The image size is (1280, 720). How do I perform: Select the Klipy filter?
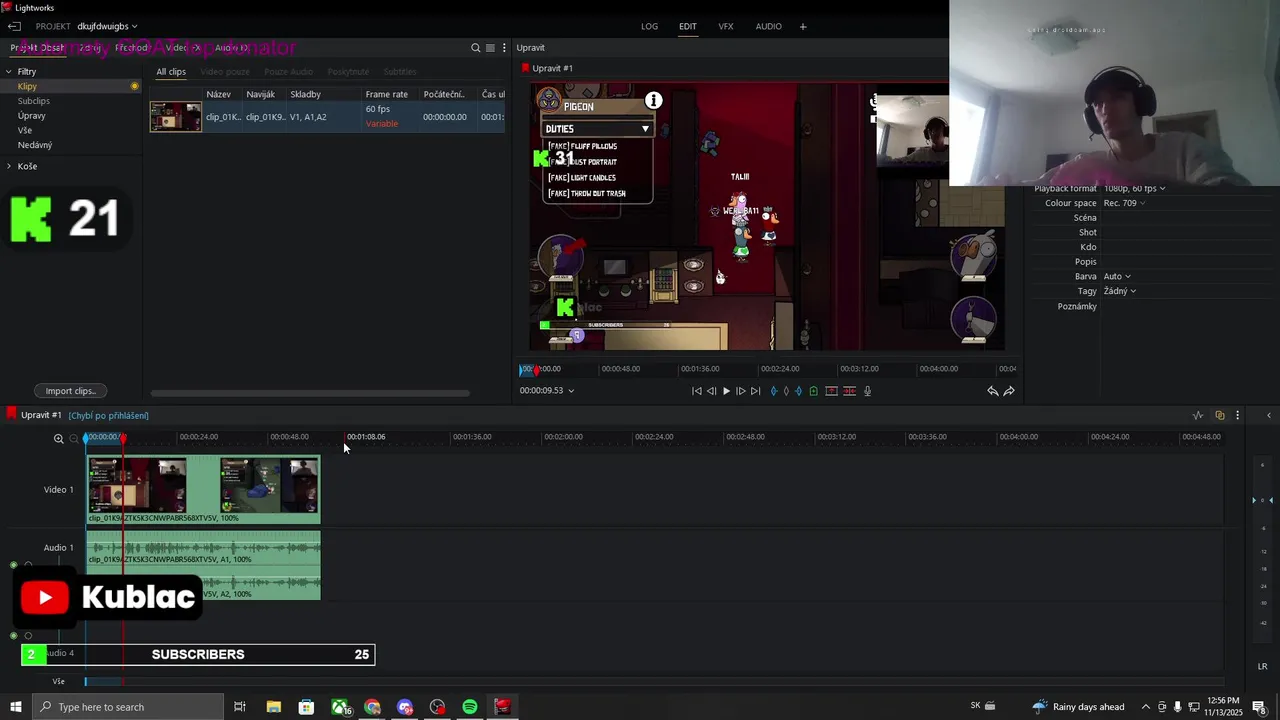point(27,86)
